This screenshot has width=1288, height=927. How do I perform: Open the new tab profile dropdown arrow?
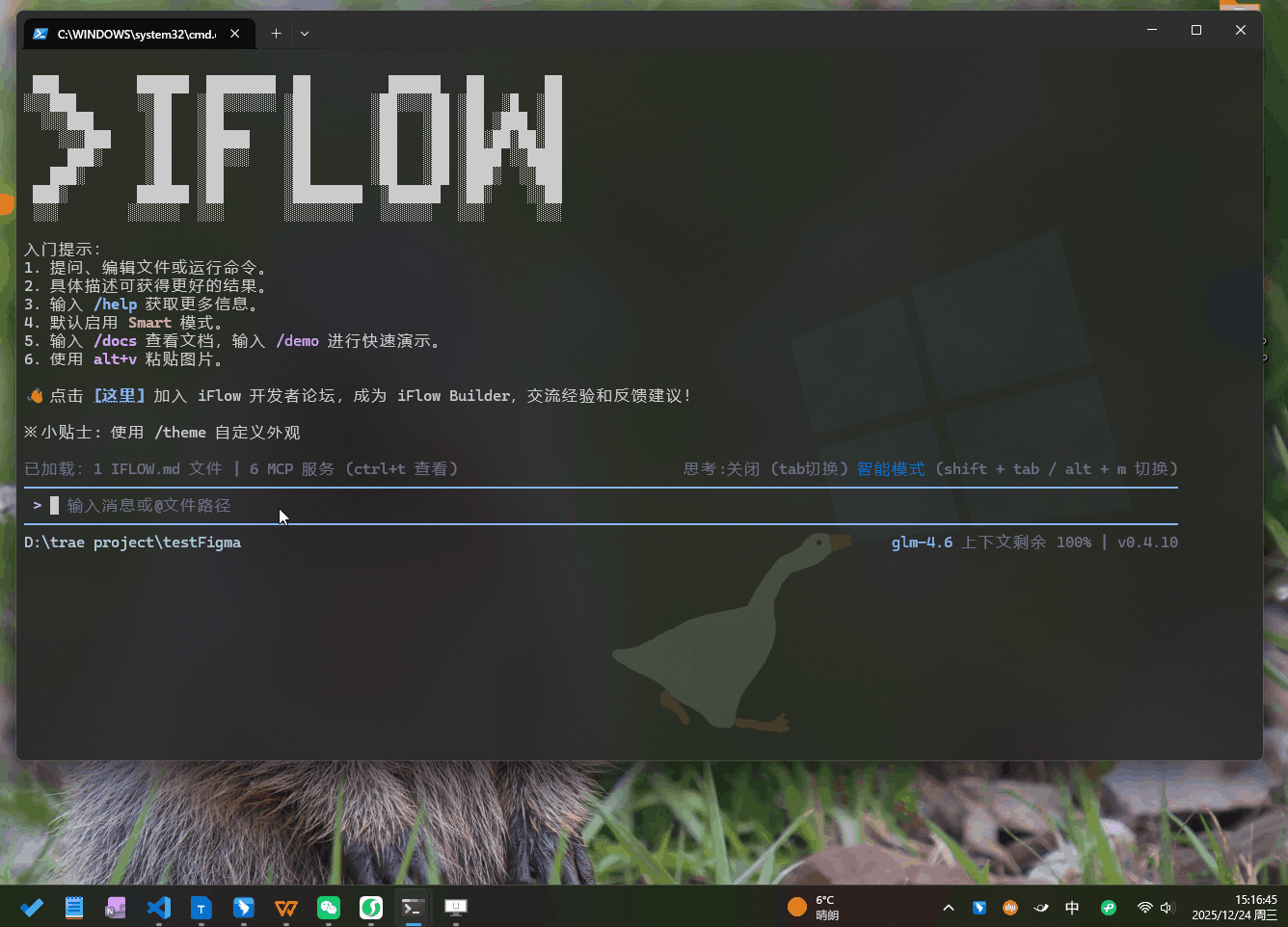pos(305,34)
